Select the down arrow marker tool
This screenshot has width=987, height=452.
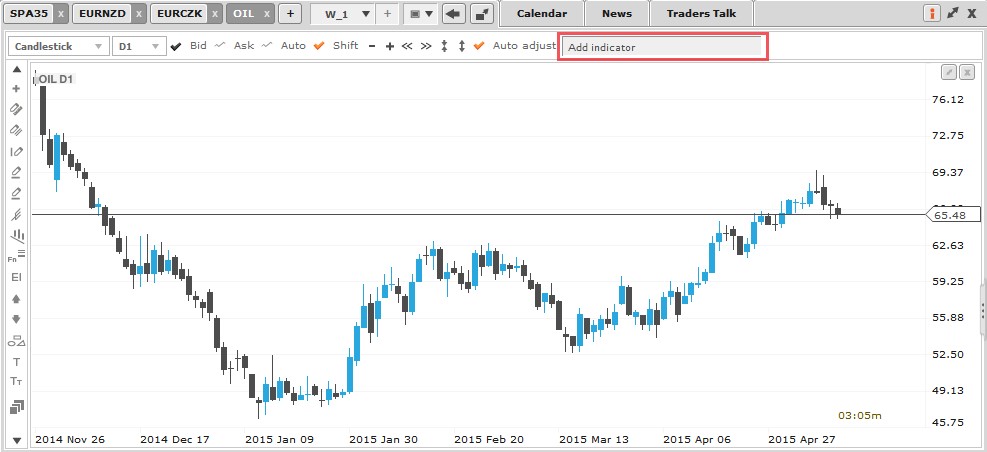click(x=16, y=319)
